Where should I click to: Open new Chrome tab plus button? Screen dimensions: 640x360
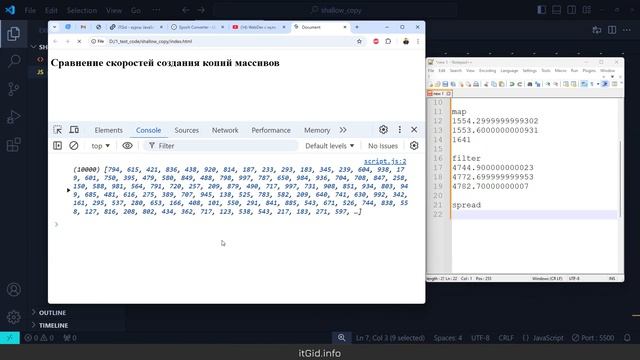point(357,27)
